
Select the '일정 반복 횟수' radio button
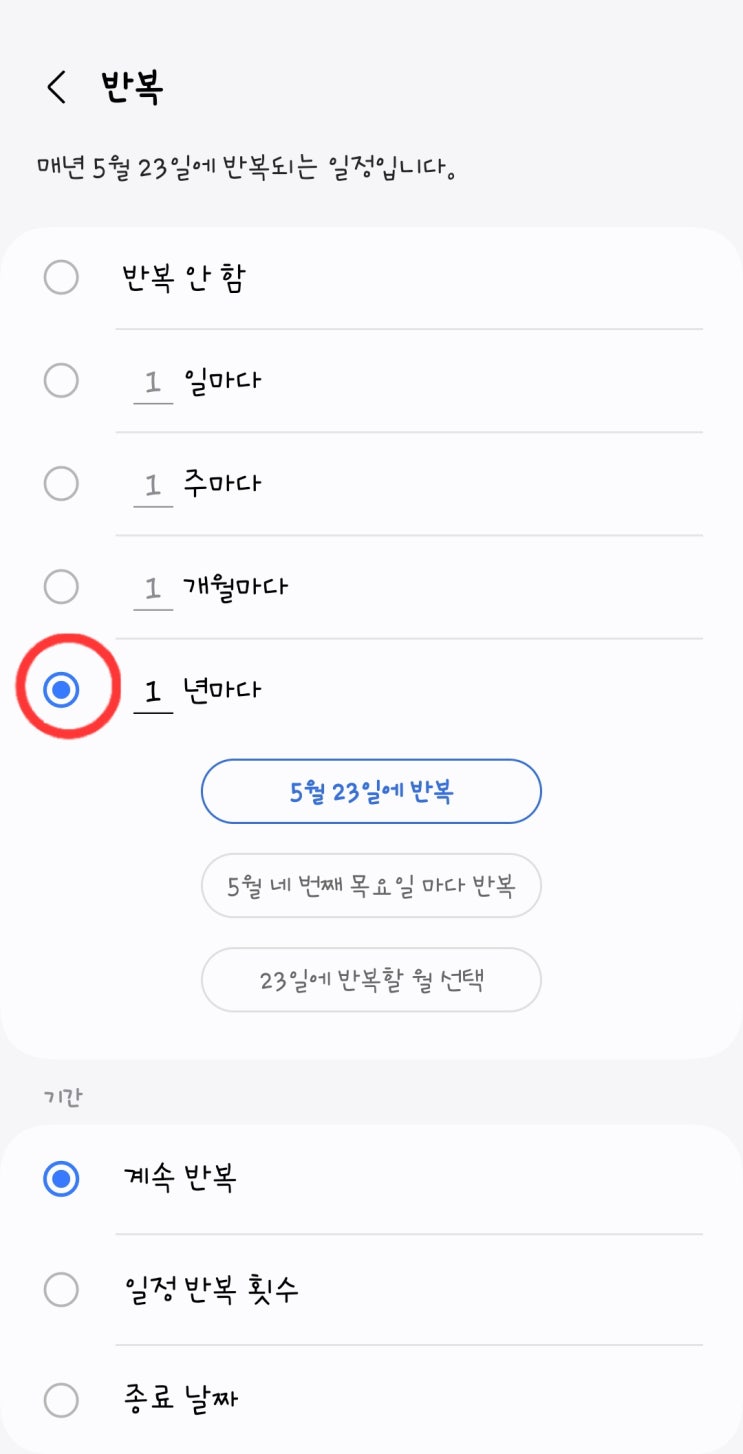click(x=61, y=1290)
